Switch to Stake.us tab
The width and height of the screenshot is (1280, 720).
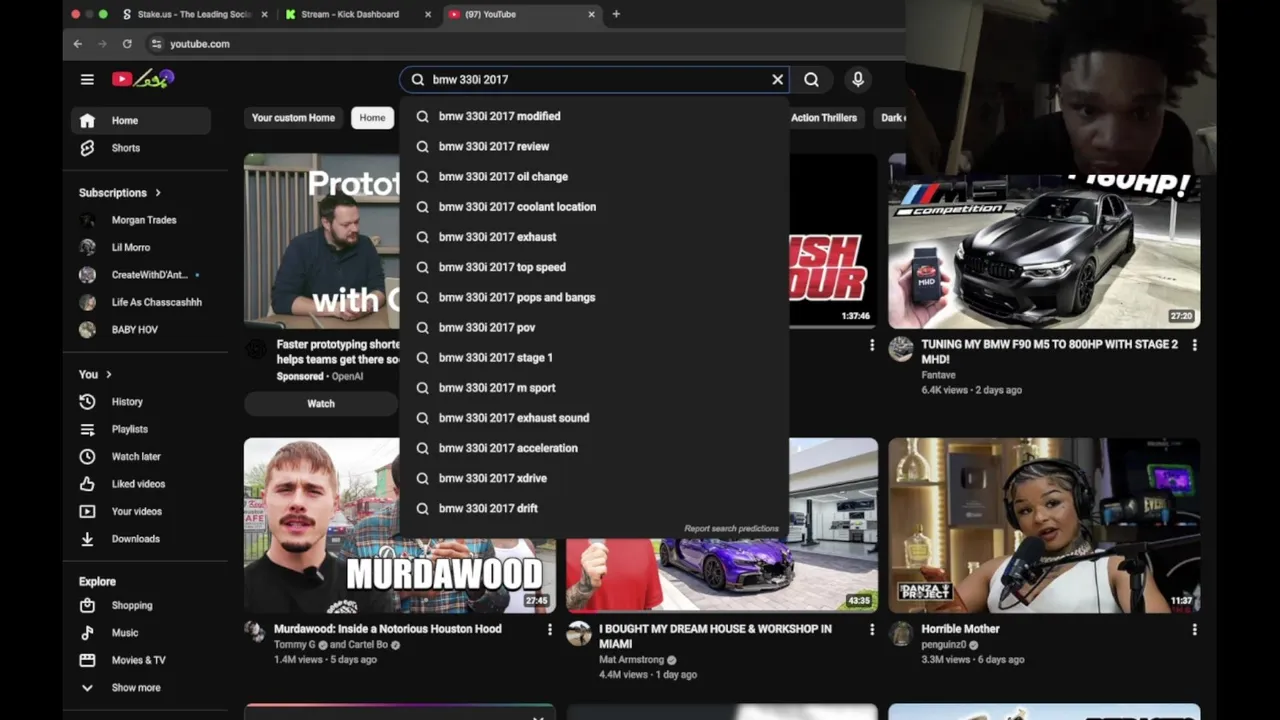pos(194,14)
